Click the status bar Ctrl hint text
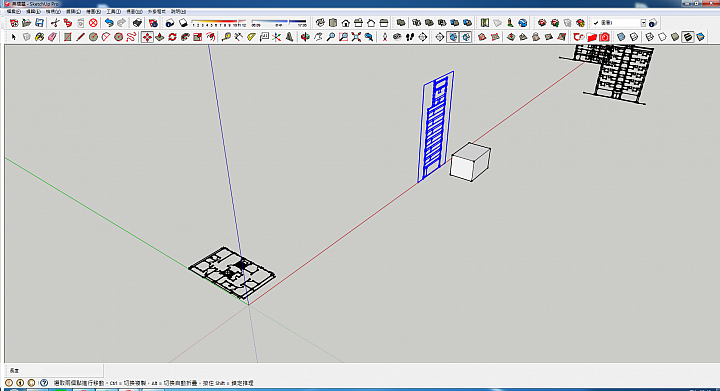The image size is (720, 391). 128,383
